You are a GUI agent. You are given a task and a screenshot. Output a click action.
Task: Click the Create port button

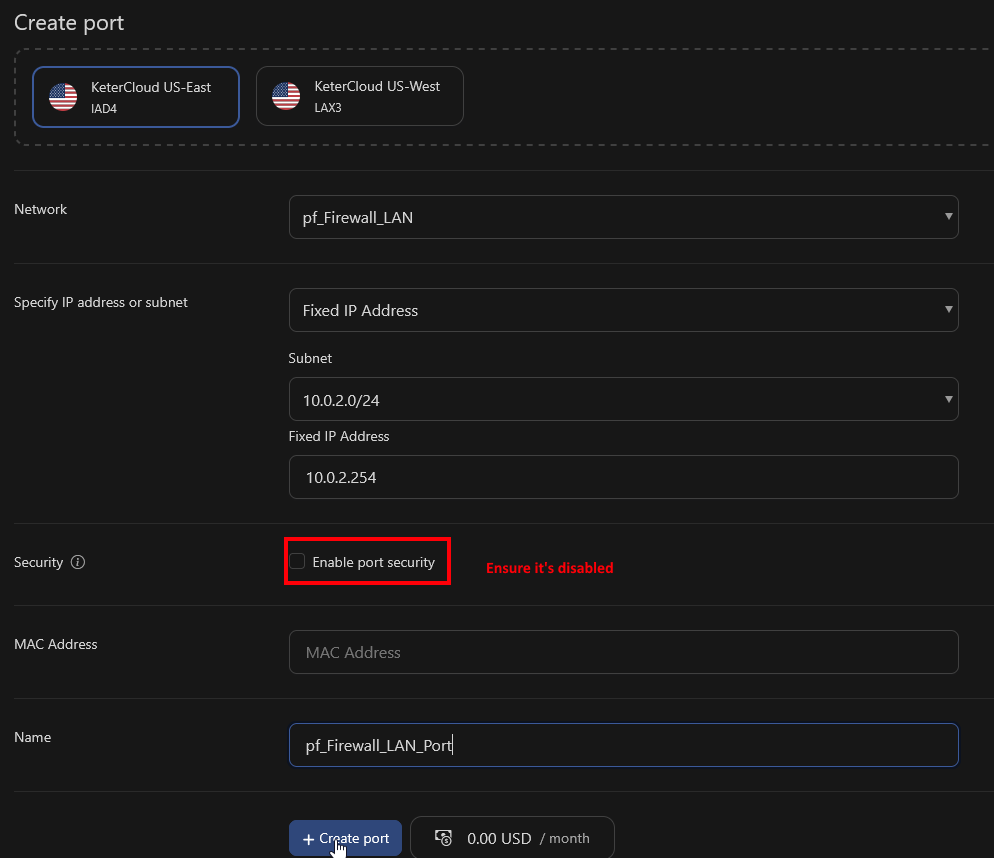(345, 838)
